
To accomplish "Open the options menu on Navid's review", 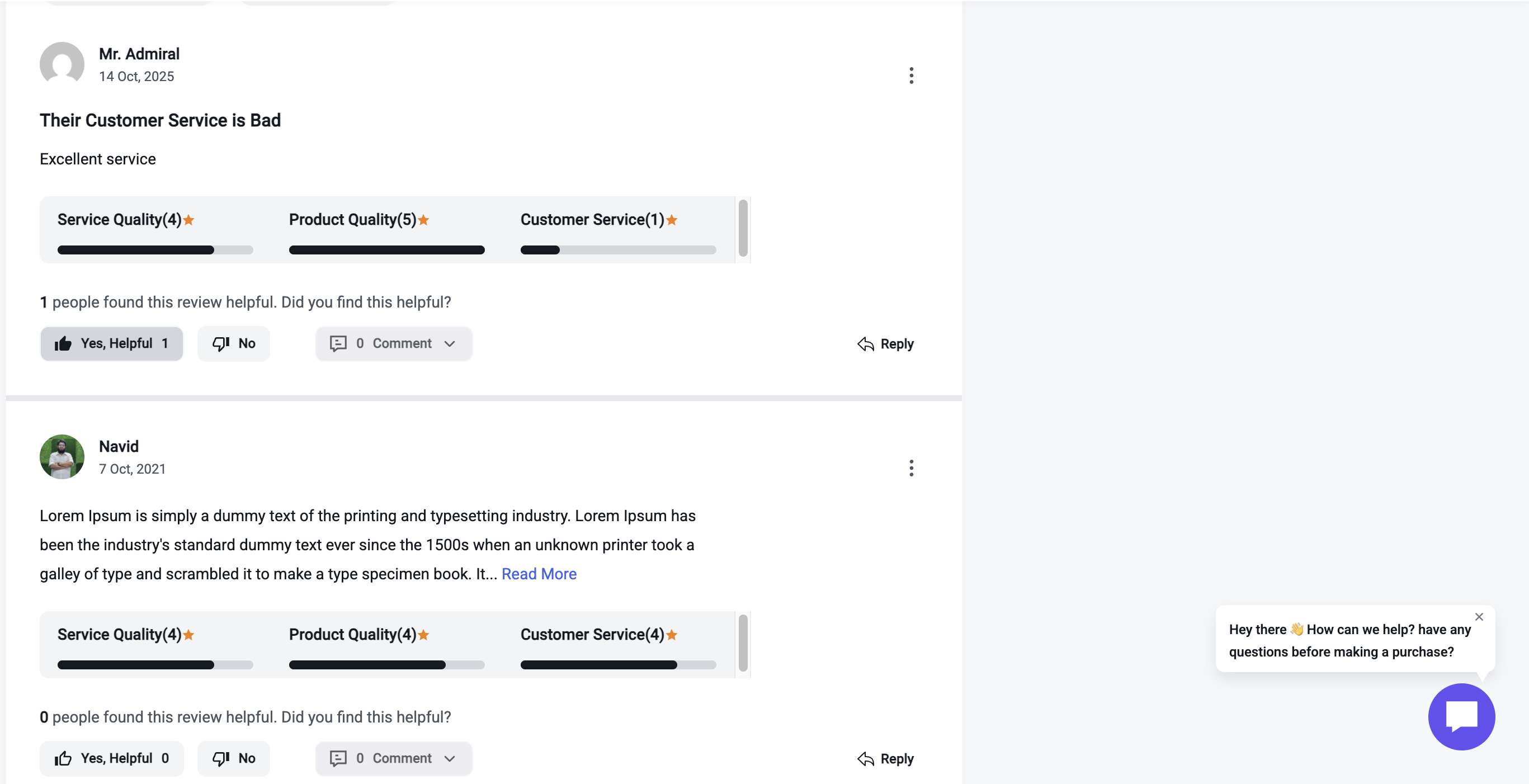I will [x=911, y=468].
